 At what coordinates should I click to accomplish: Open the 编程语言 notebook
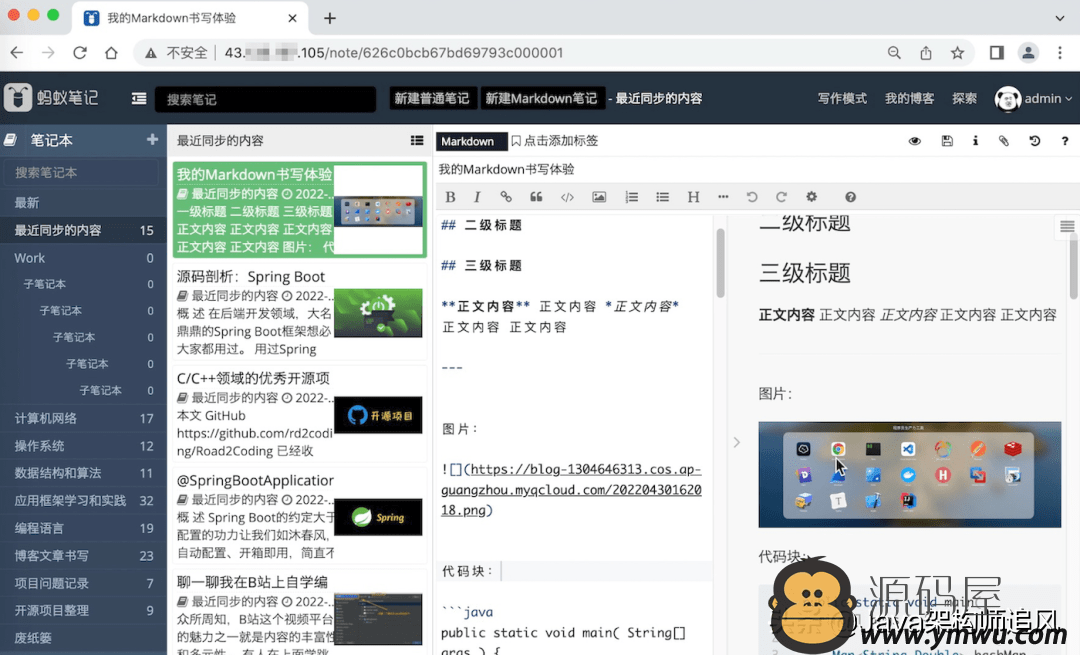[83, 528]
